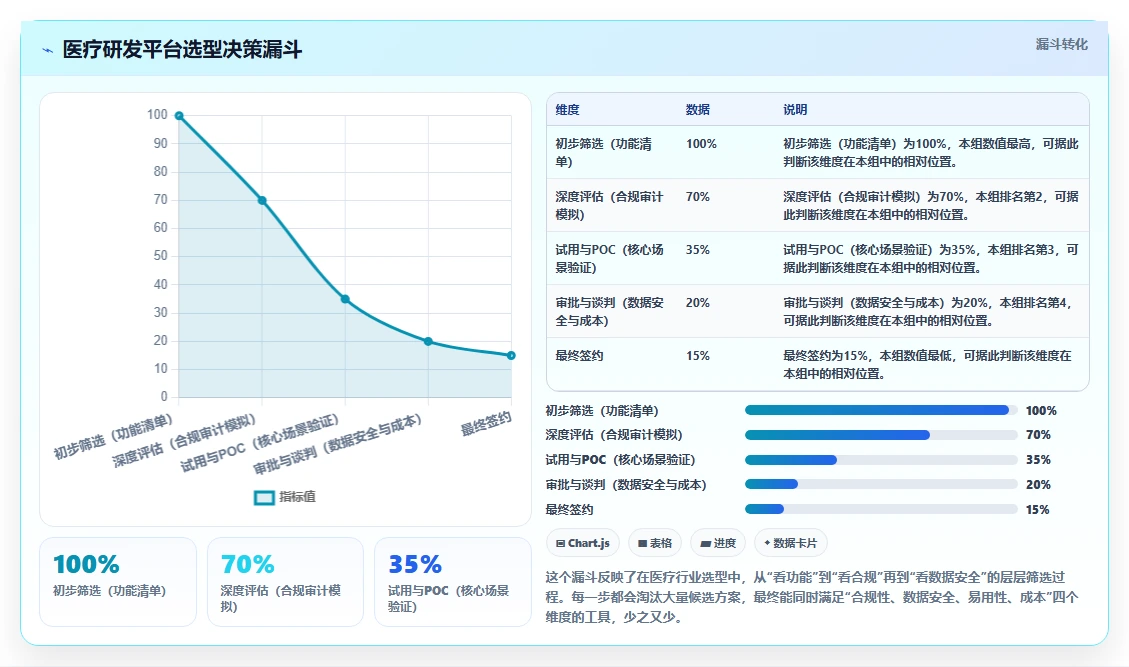Click description text mentioning 本组排名第4

929,312
